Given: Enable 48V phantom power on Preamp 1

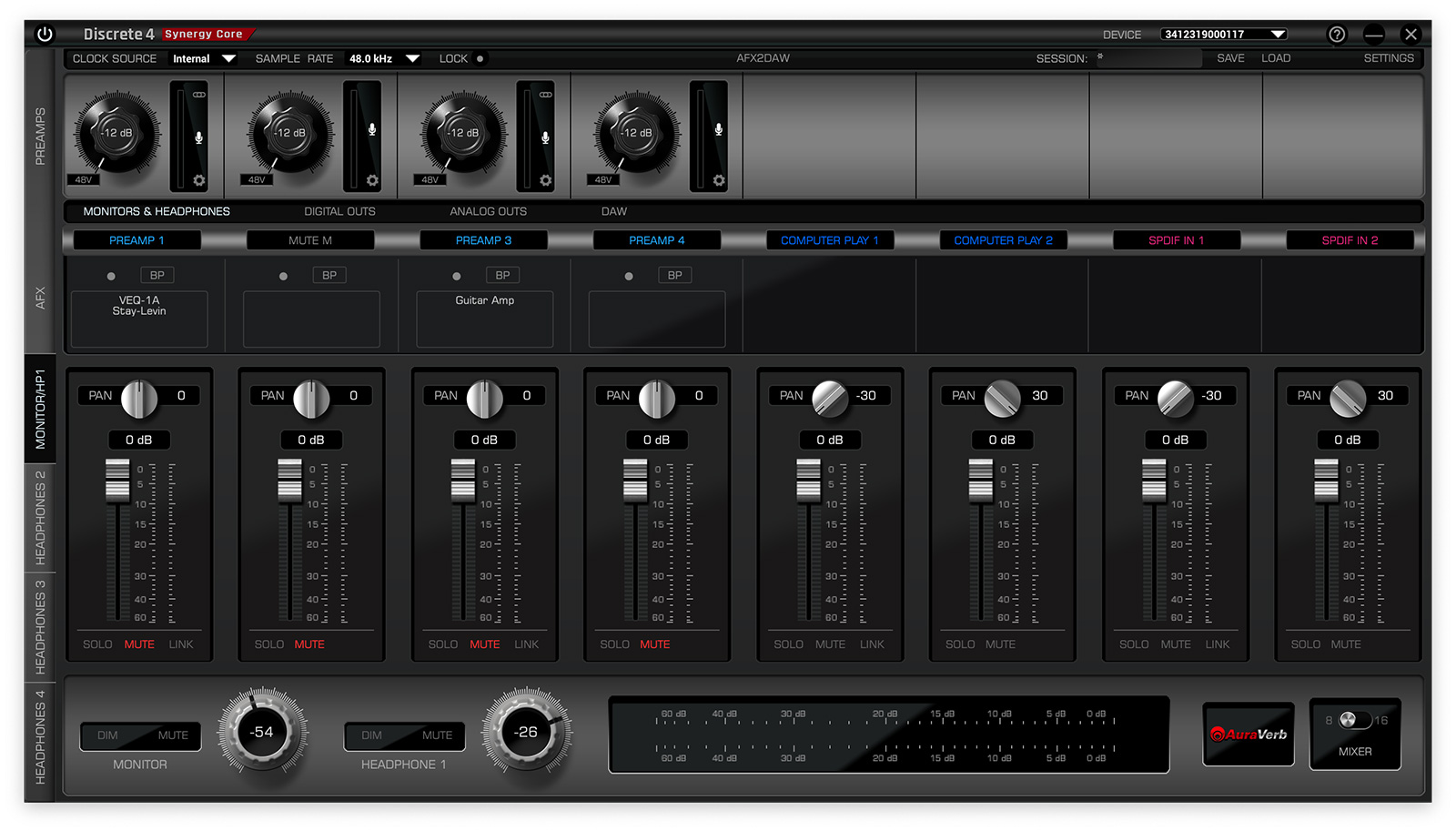Looking at the screenshot, I should pos(82,179).
